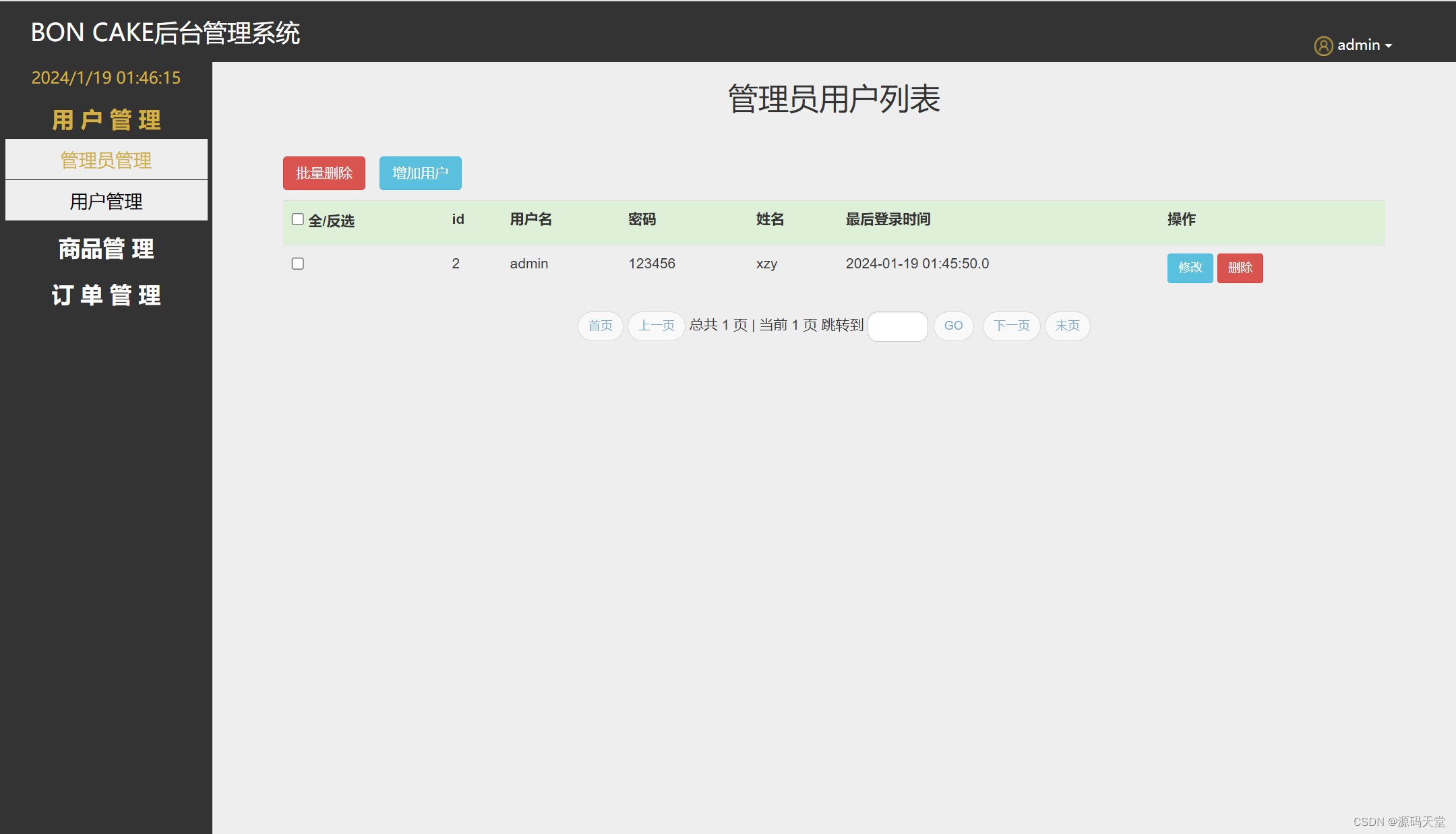Click the BON CAKE后台管理系统 title
The width and height of the screenshot is (1456, 834).
(x=166, y=32)
